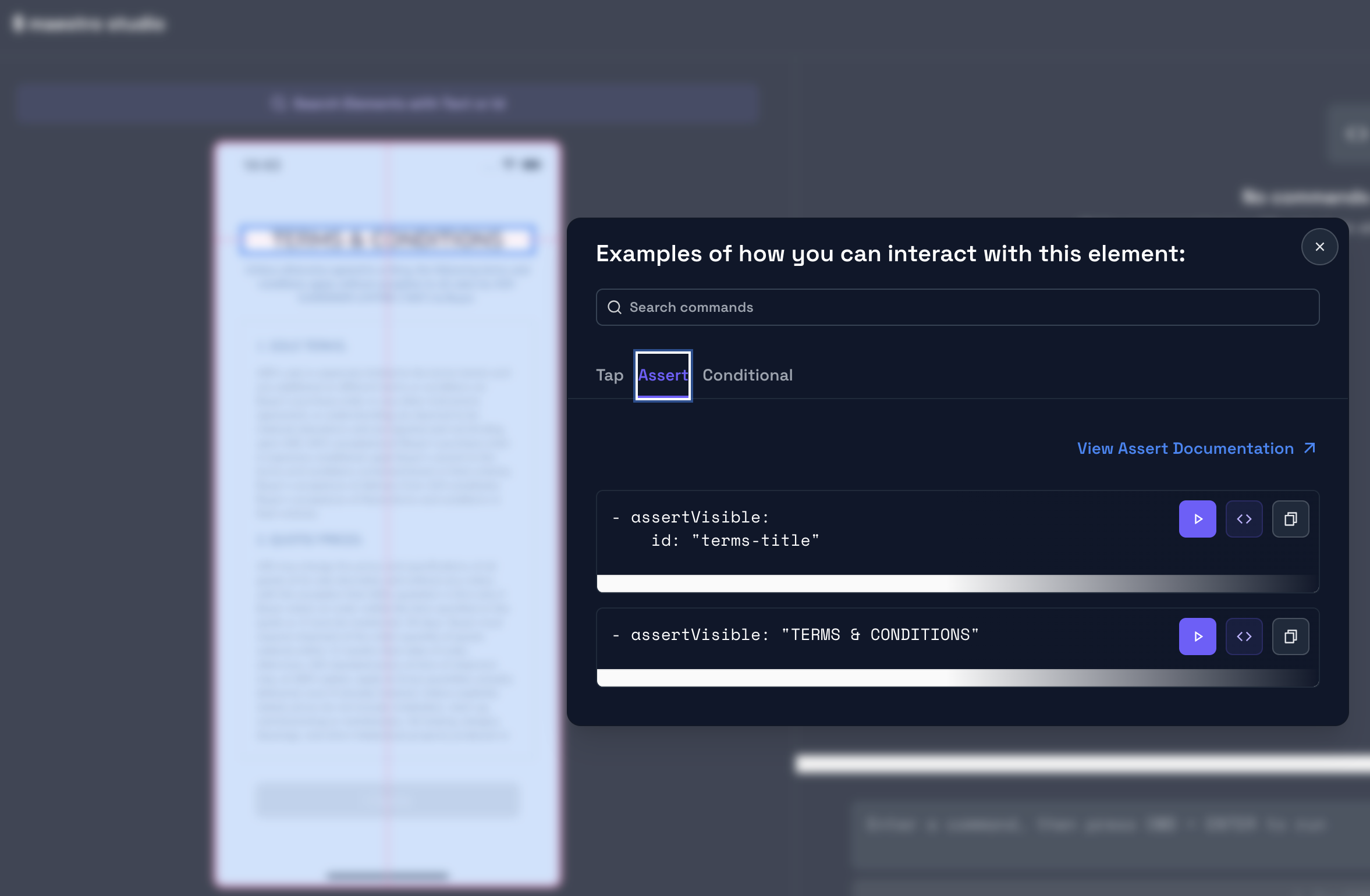
Task: Click Search Elements with Text or Id bar
Action: click(387, 104)
